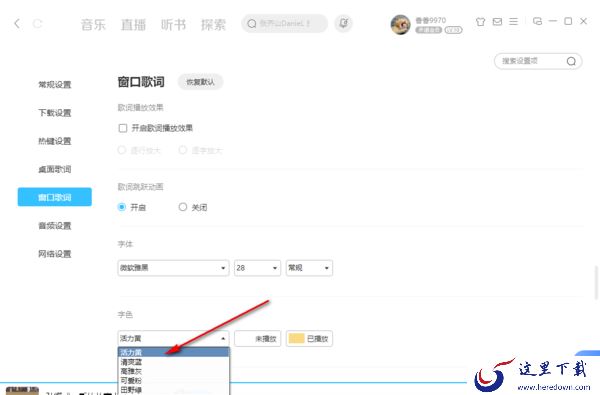Image resolution: width=600 pixels, height=395 pixels.
Task: Open the skin shirt icon
Action: pos(480,22)
